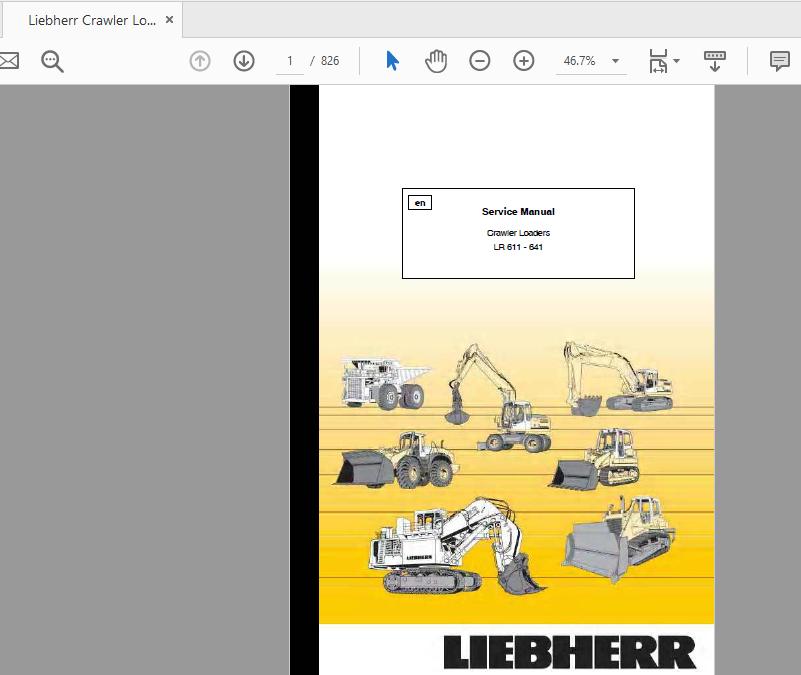Edit the current page number field
Image resolution: width=801 pixels, height=675 pixels.
pyautogui.click(x=290, y=61)
